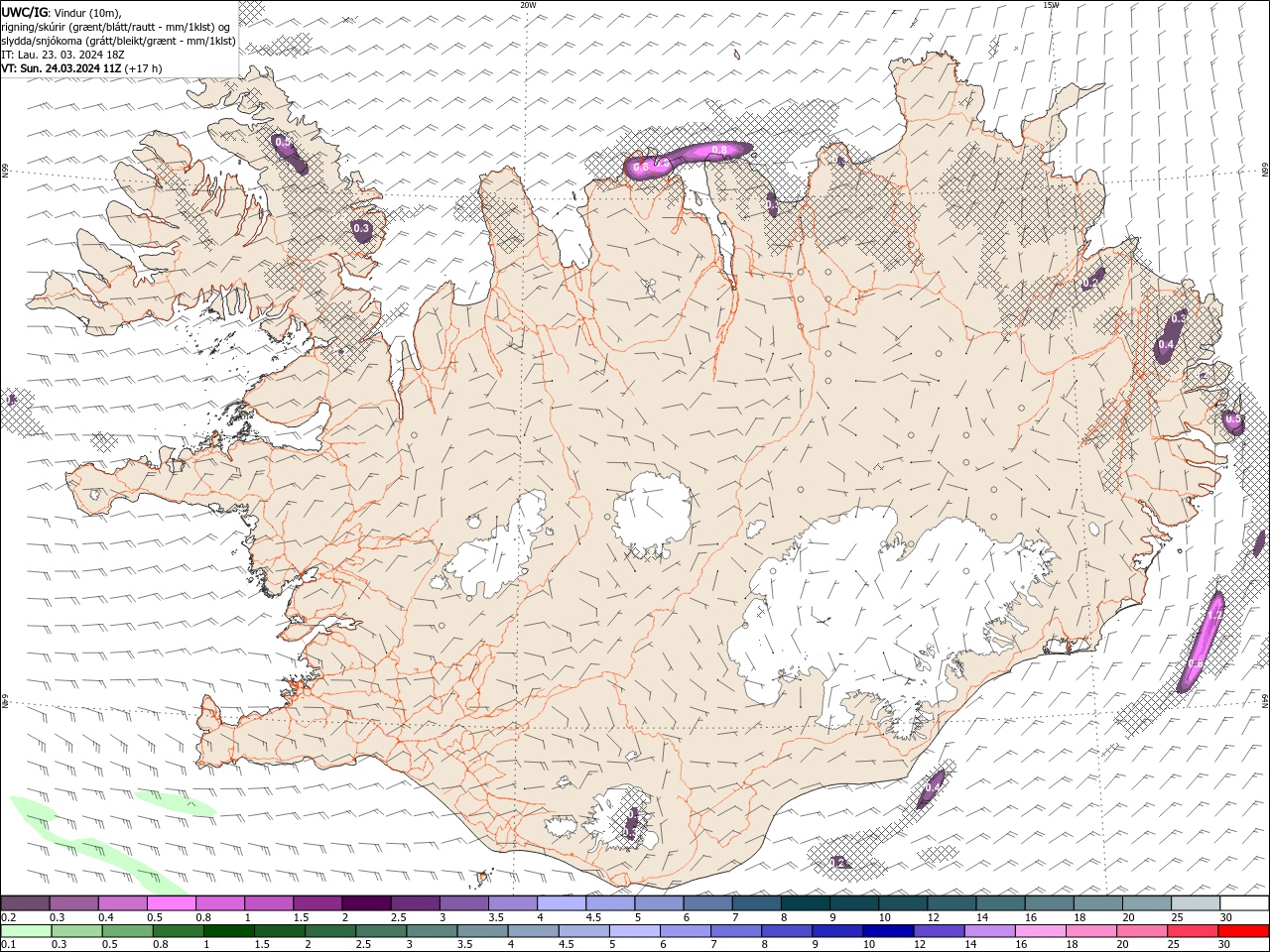The height and width of the screenshot is (952, 1270).
Task: Click the "20W" longitude label
Action: point(528,5)
